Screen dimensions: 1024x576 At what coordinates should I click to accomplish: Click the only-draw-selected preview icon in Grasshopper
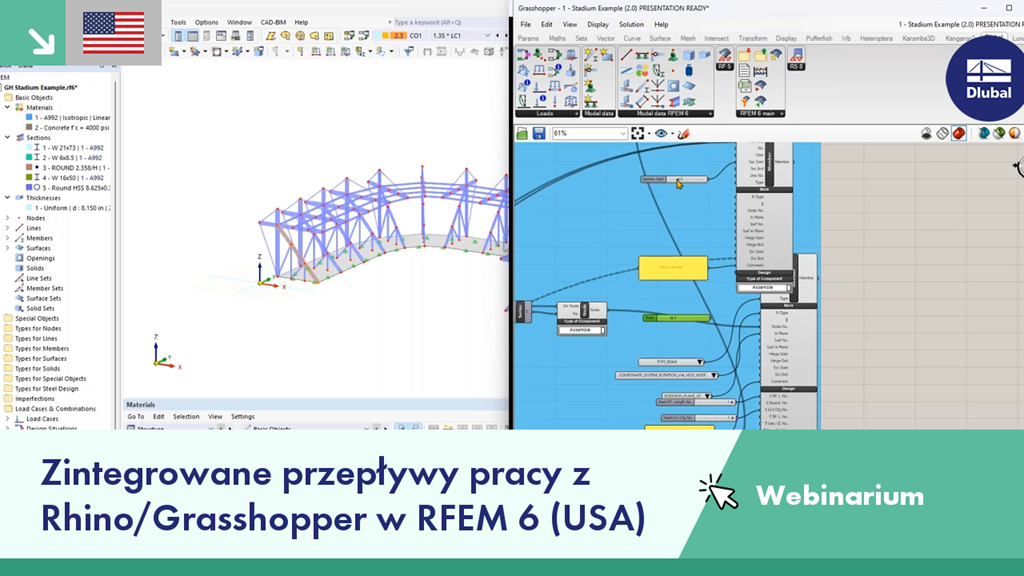(x=999, y=133)
